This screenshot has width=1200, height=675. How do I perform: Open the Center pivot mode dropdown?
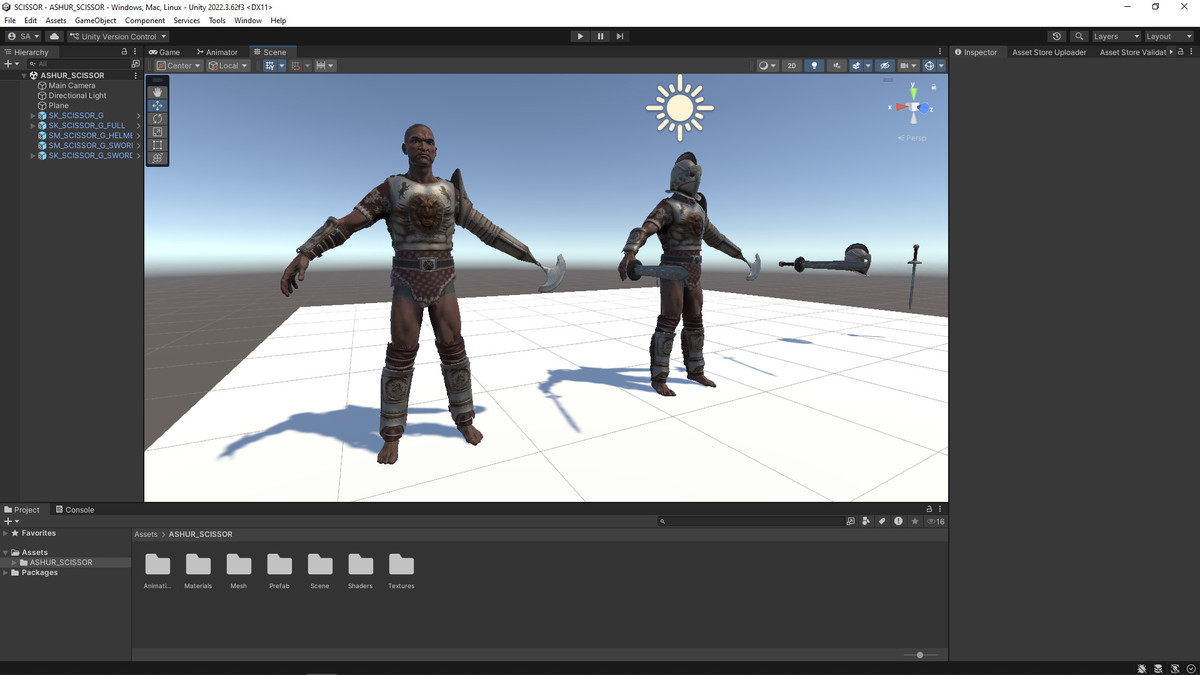tap(179, 66)
